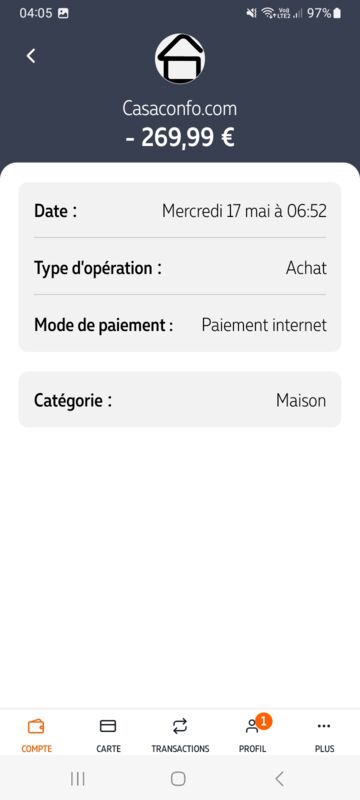Open the Compte wallet tab
The image size is (360, 800).
pyautogui.click(x=36, y=735)
